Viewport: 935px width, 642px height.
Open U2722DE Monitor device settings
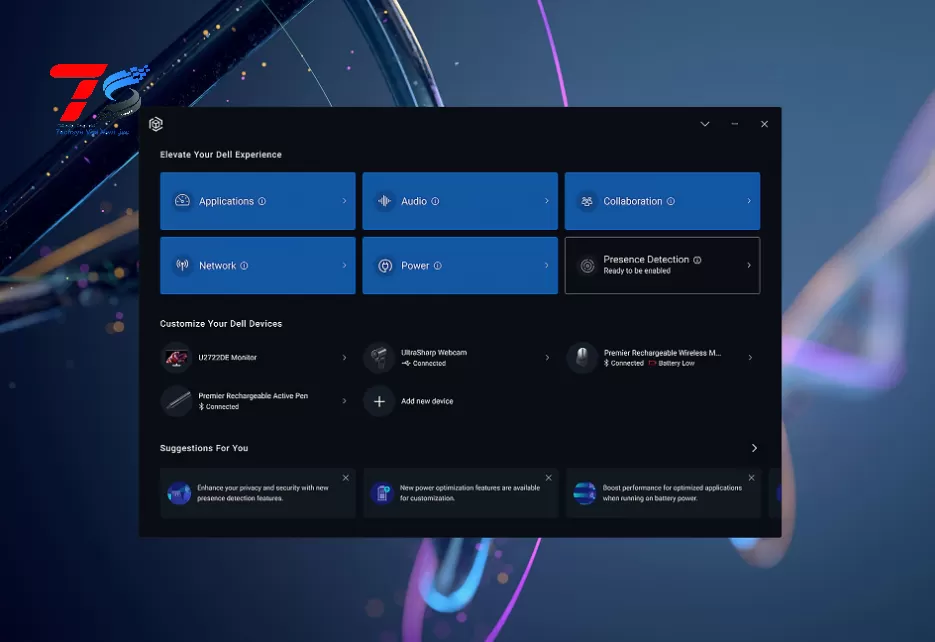coord(257,357)
